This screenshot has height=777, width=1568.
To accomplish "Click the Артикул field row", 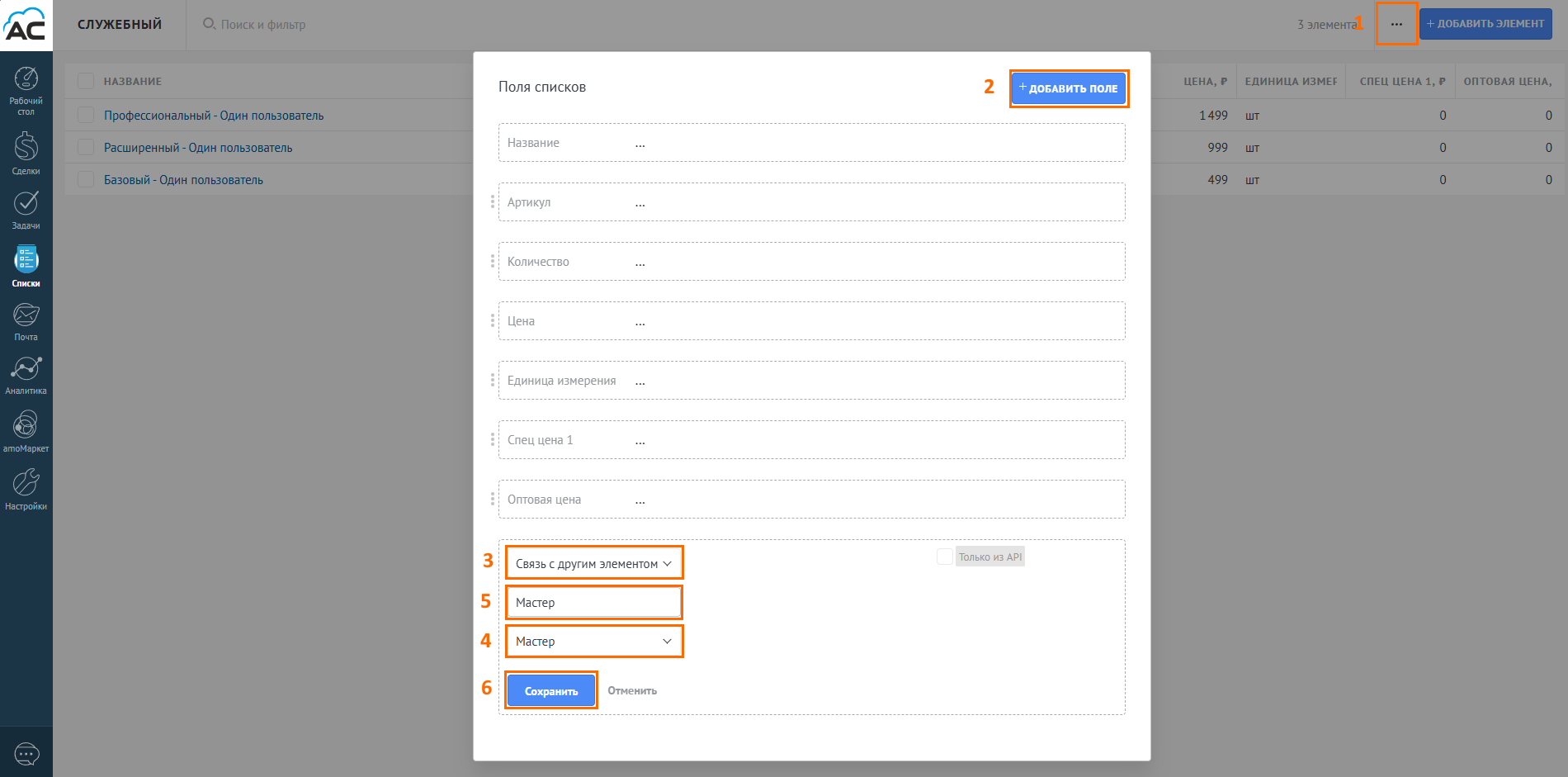I will click(811, 202).
